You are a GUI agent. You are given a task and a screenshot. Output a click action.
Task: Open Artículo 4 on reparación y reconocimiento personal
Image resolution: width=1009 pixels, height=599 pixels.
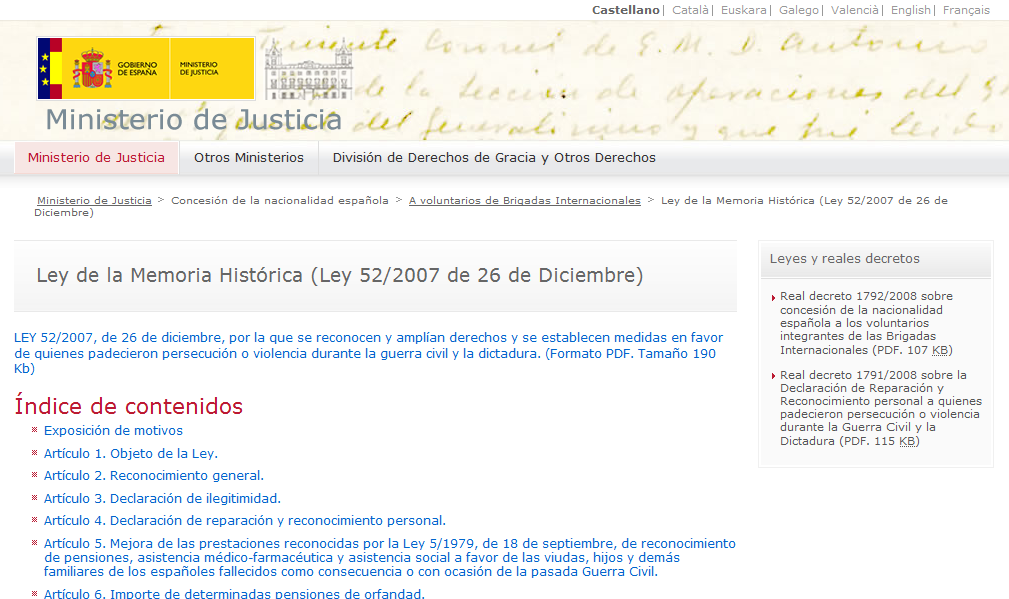[x=244, y=520]
